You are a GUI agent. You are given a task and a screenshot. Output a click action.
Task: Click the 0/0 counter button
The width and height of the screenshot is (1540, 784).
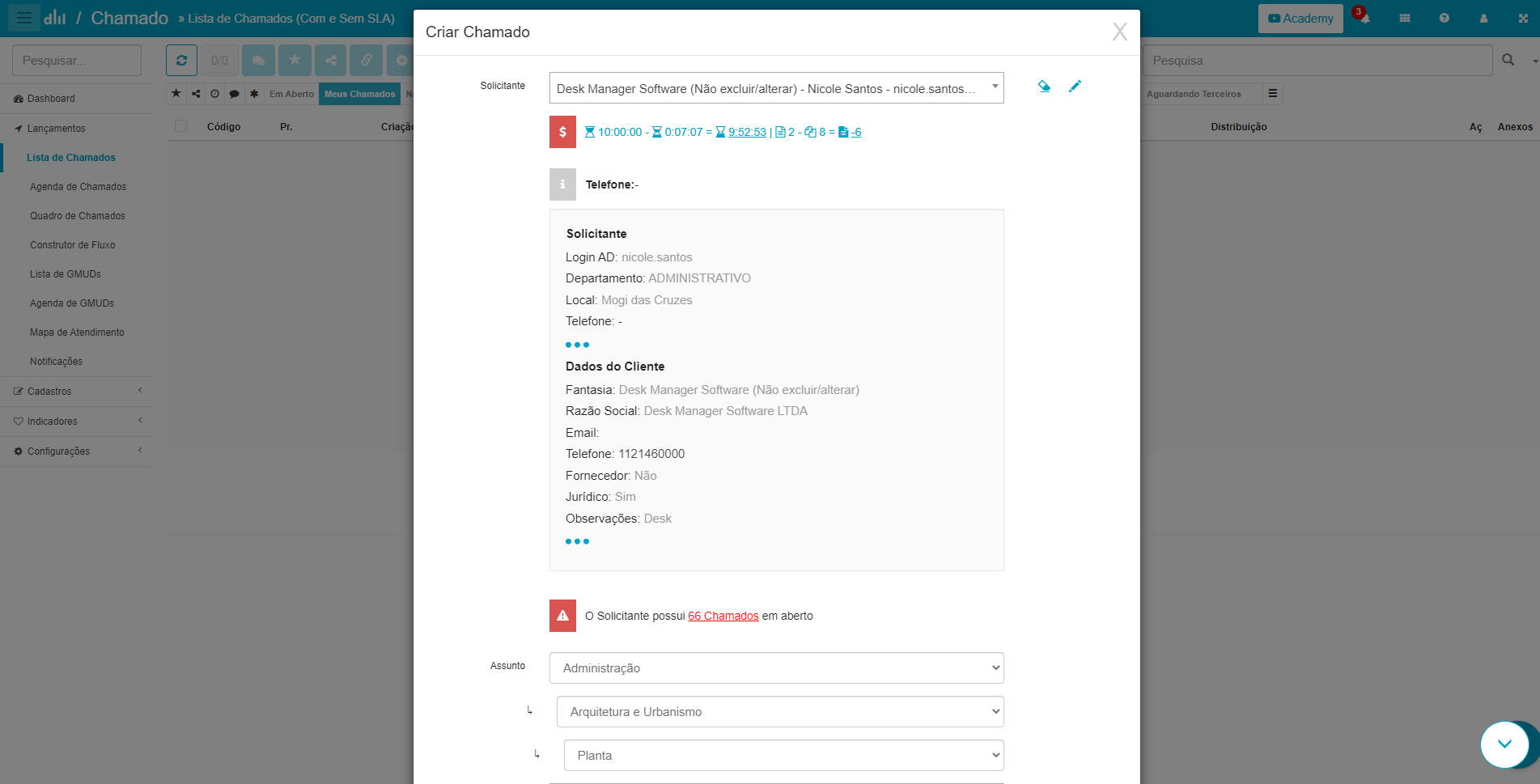pos(219,60)
